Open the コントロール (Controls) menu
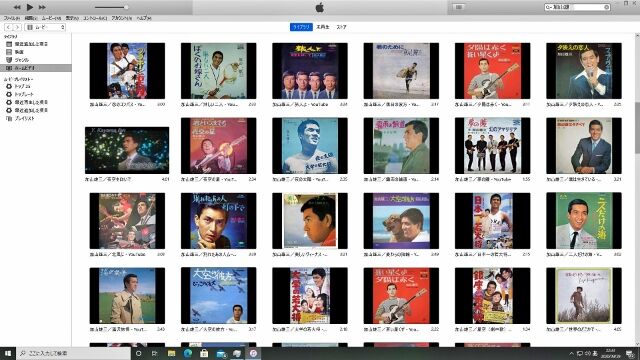Image resolution: width=640 pixels, height=360 pixels. [95, 18]
